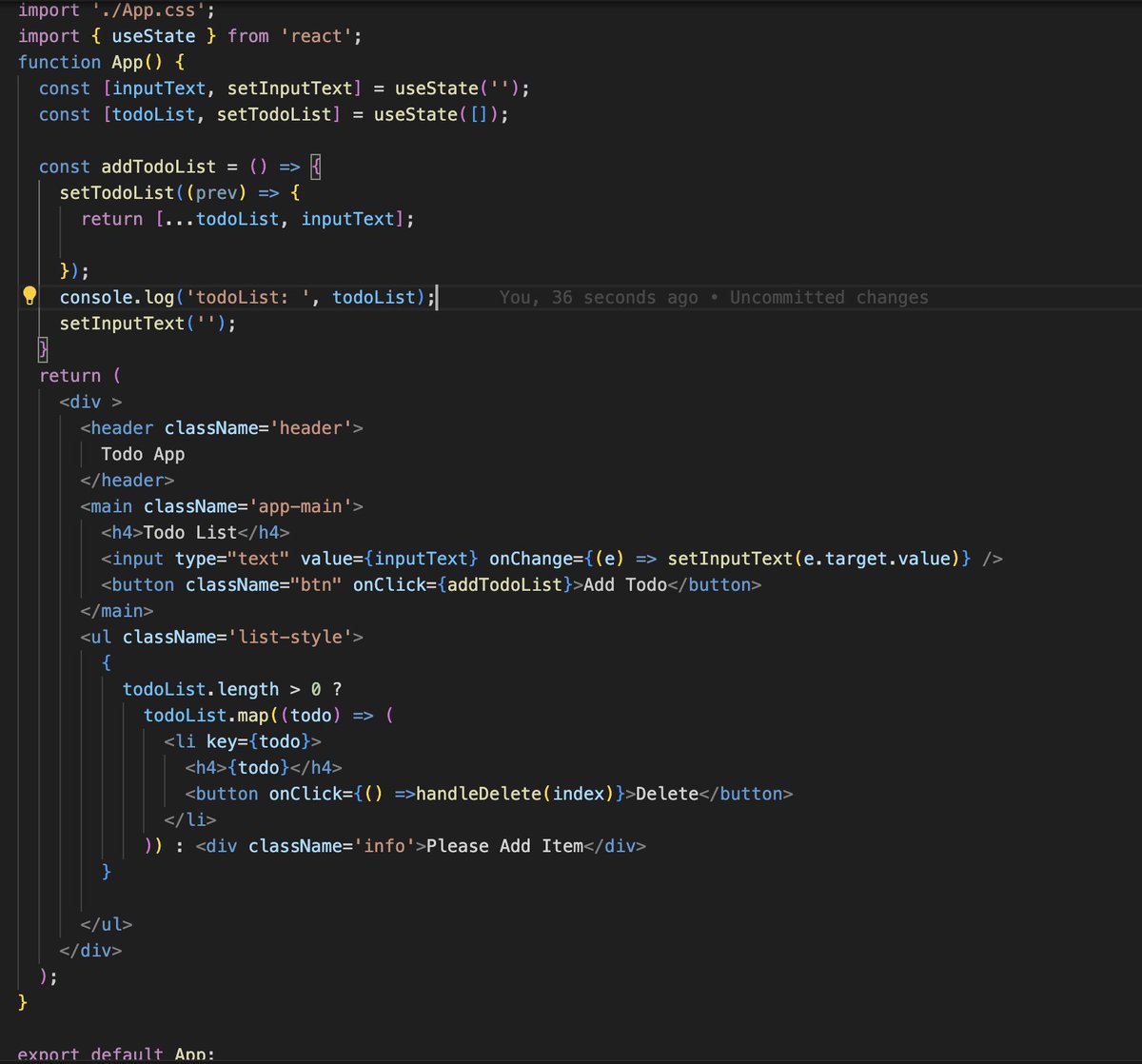Click the 'prev' parameter in setTodoList callback

(x=217, y=193)
